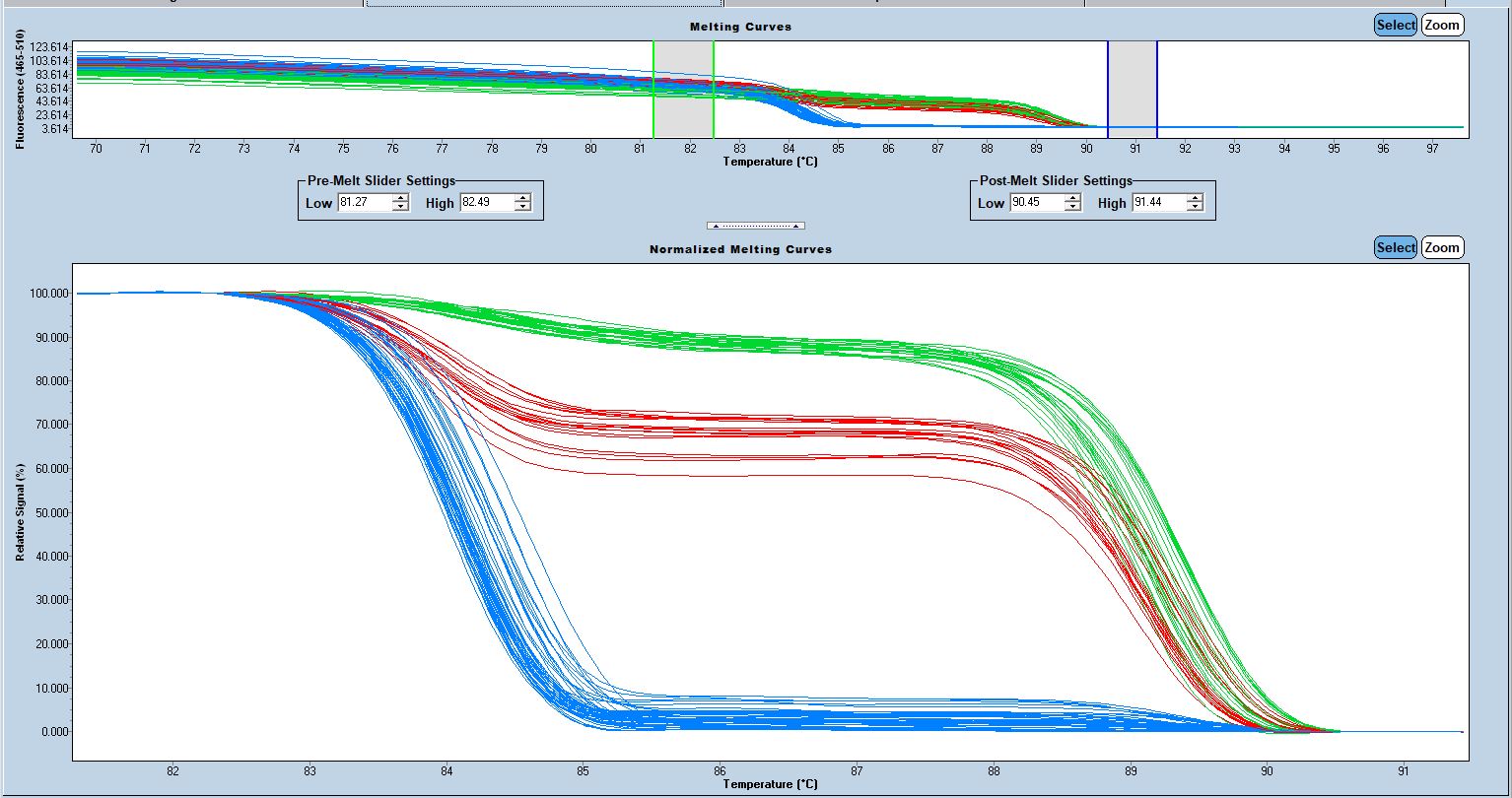Click the right blue post-melt slider line
1512x798 pixels.
pos(1157,89)
